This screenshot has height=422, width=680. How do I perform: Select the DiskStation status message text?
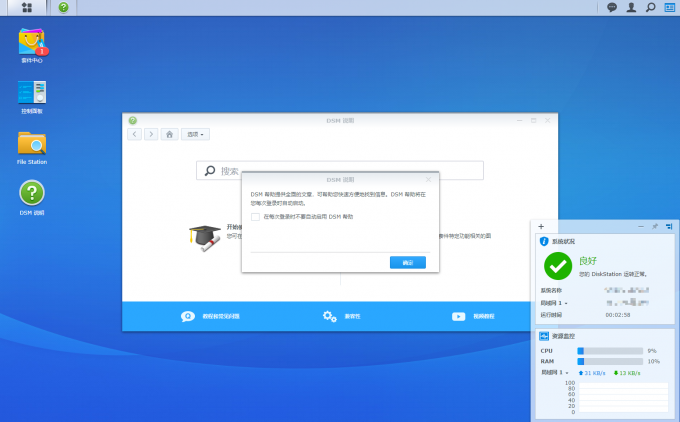(x=613, y=274)
